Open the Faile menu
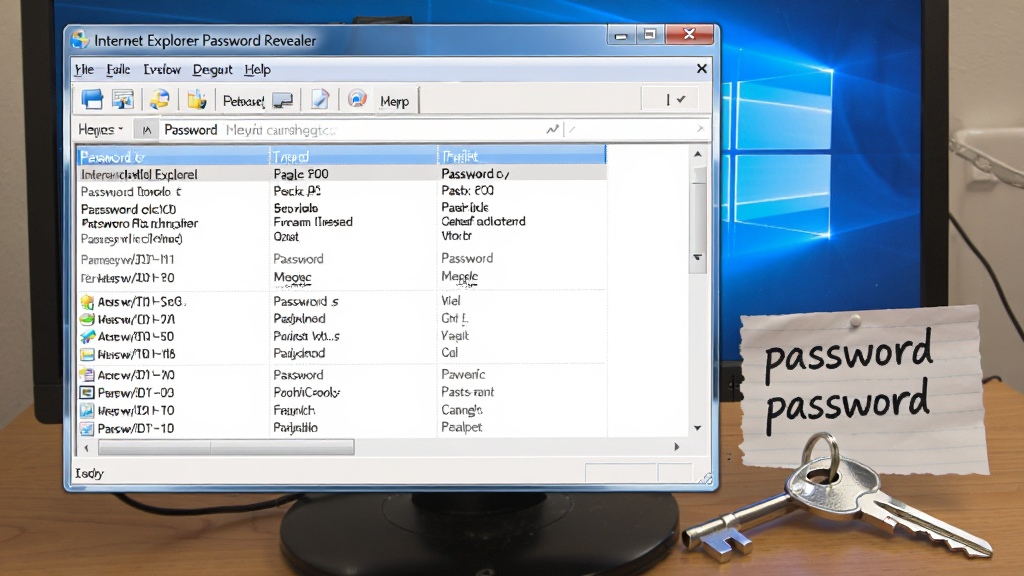The height and width of the screenshot is (576, 1024). click(x=118, y=69)
